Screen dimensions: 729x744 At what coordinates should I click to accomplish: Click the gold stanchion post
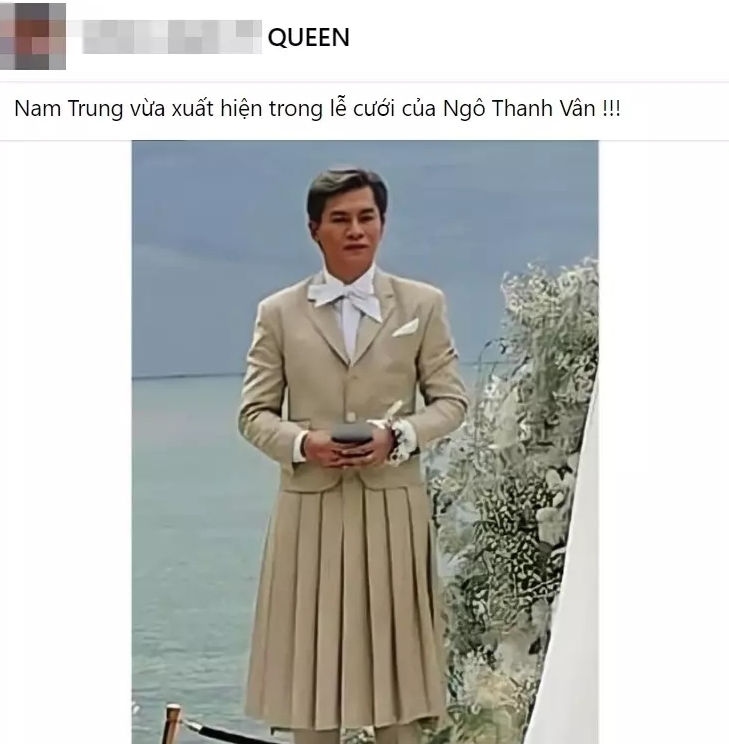point(172,724)
